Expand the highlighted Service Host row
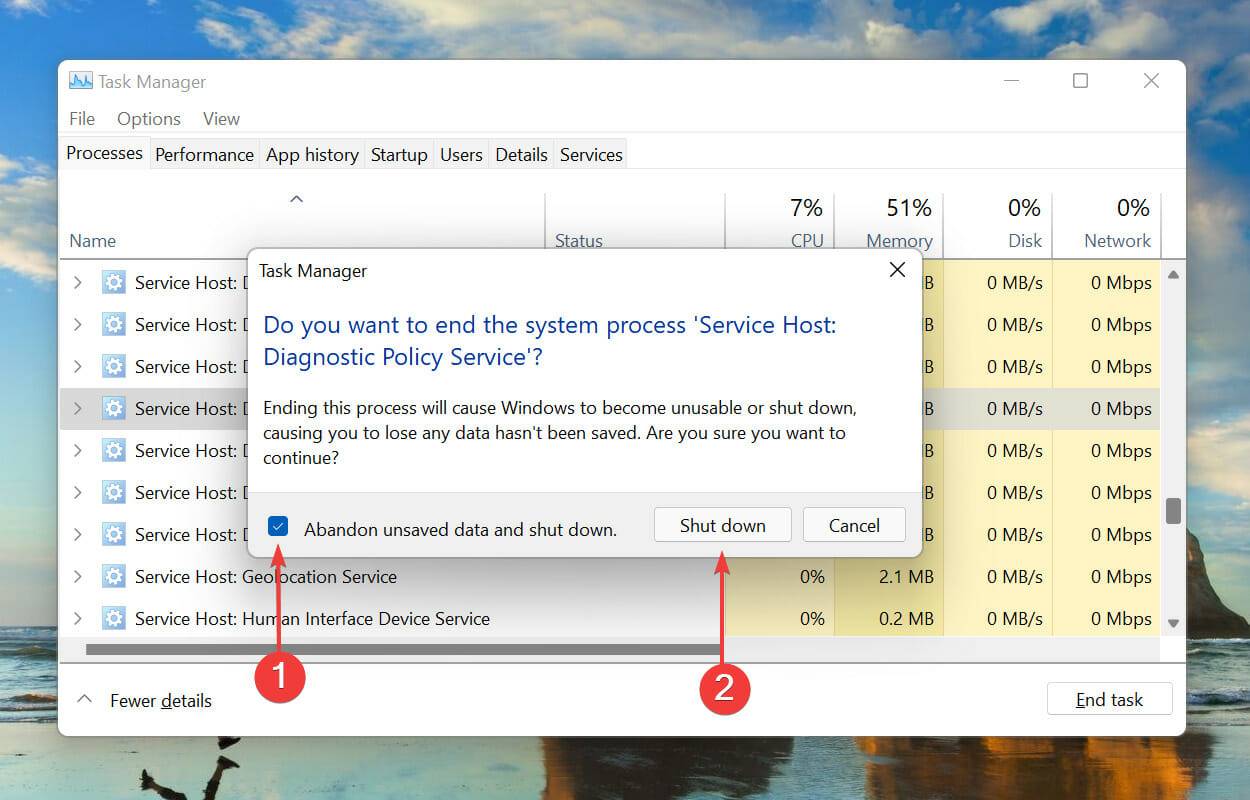1250x800 pixels. (78, 409)
